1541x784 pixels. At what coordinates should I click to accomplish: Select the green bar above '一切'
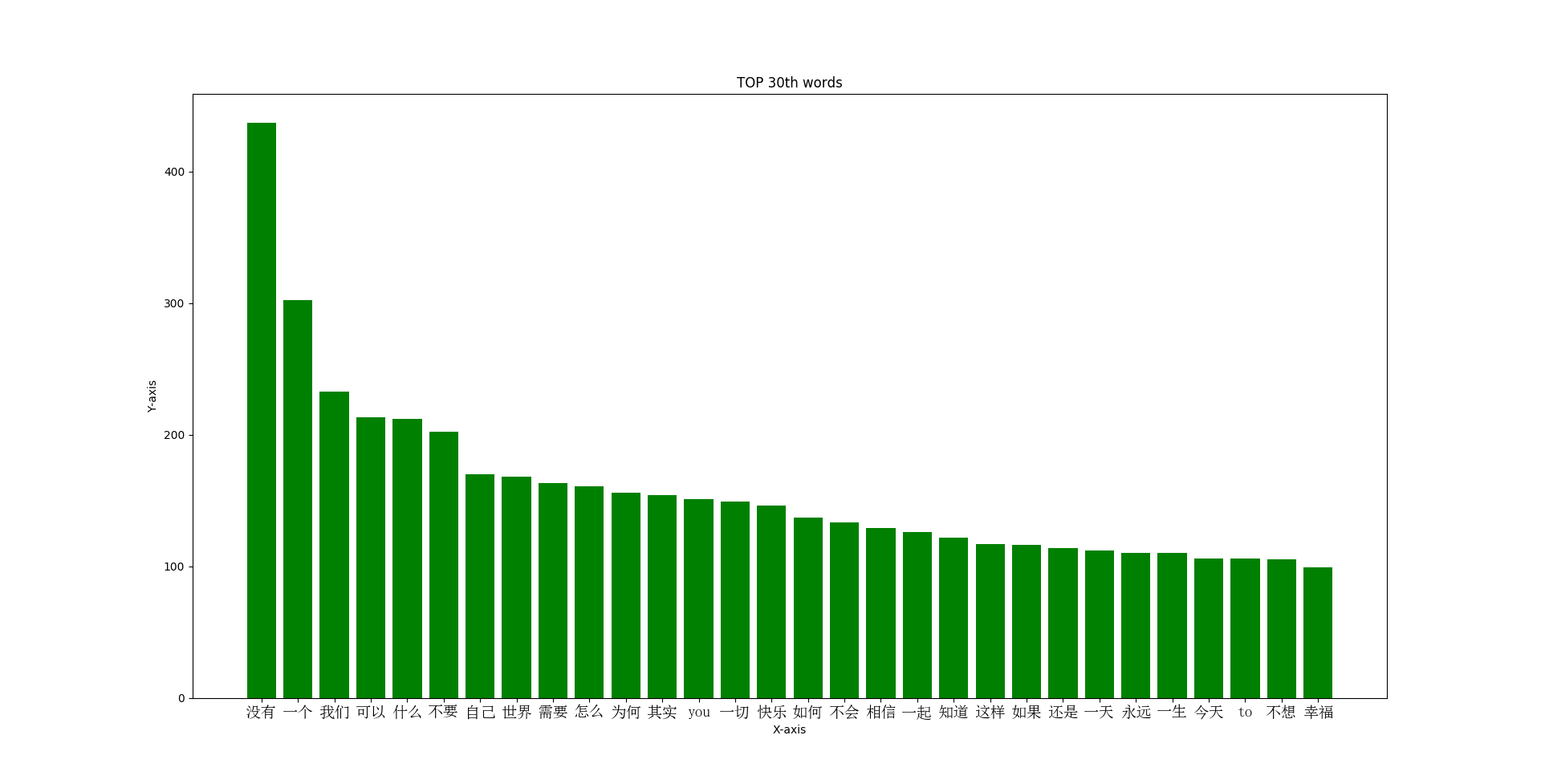[x=735, y=599]
